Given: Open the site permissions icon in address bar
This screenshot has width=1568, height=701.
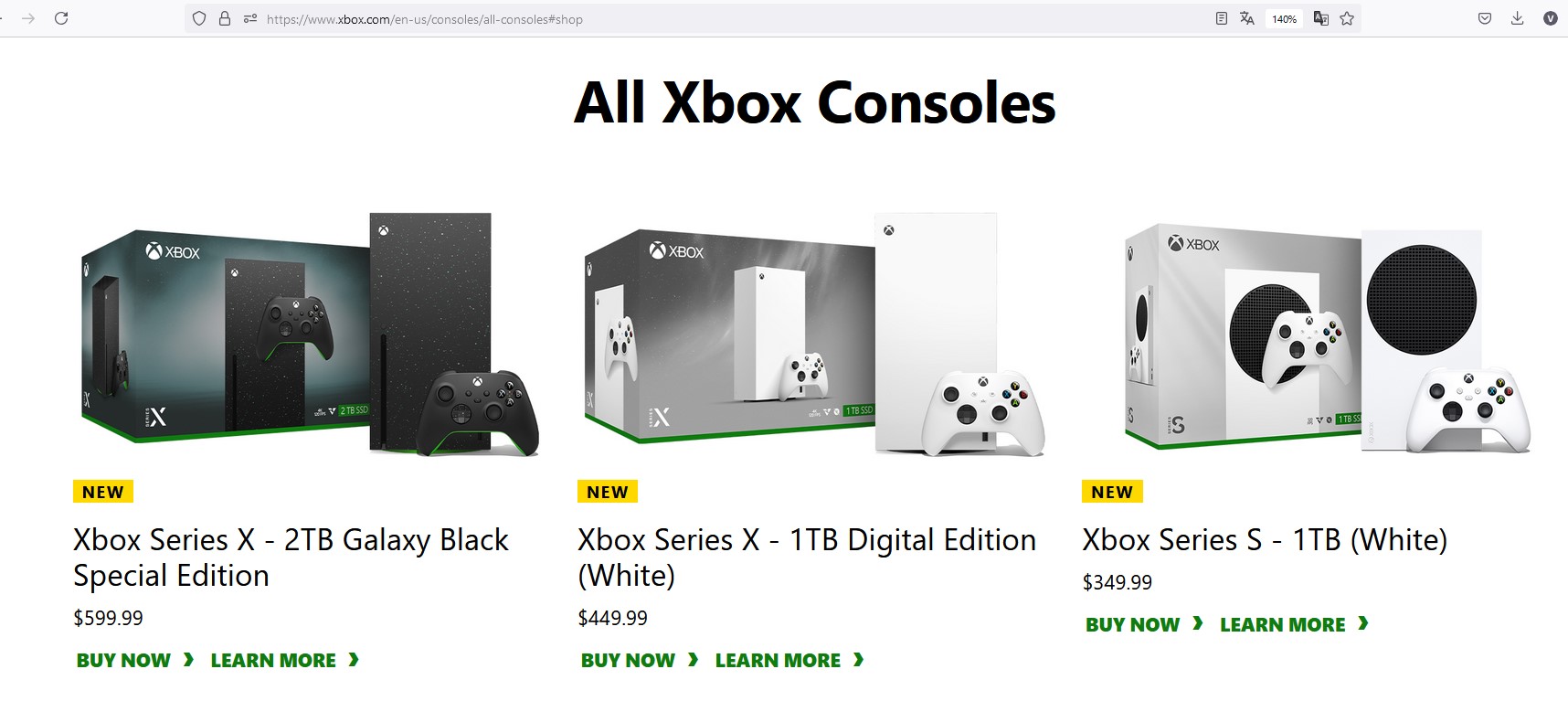Looking at the screenshot, I should [249, 18].
